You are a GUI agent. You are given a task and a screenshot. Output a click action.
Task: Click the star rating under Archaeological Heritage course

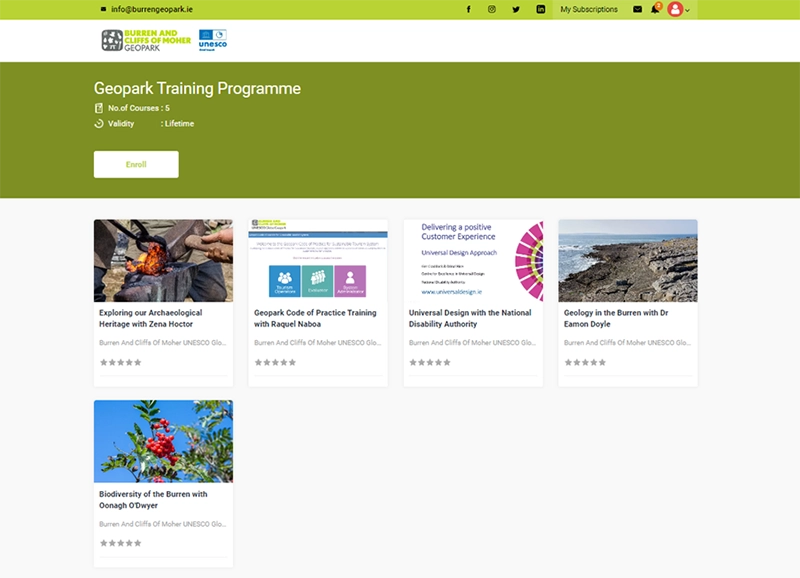(120, 363)
